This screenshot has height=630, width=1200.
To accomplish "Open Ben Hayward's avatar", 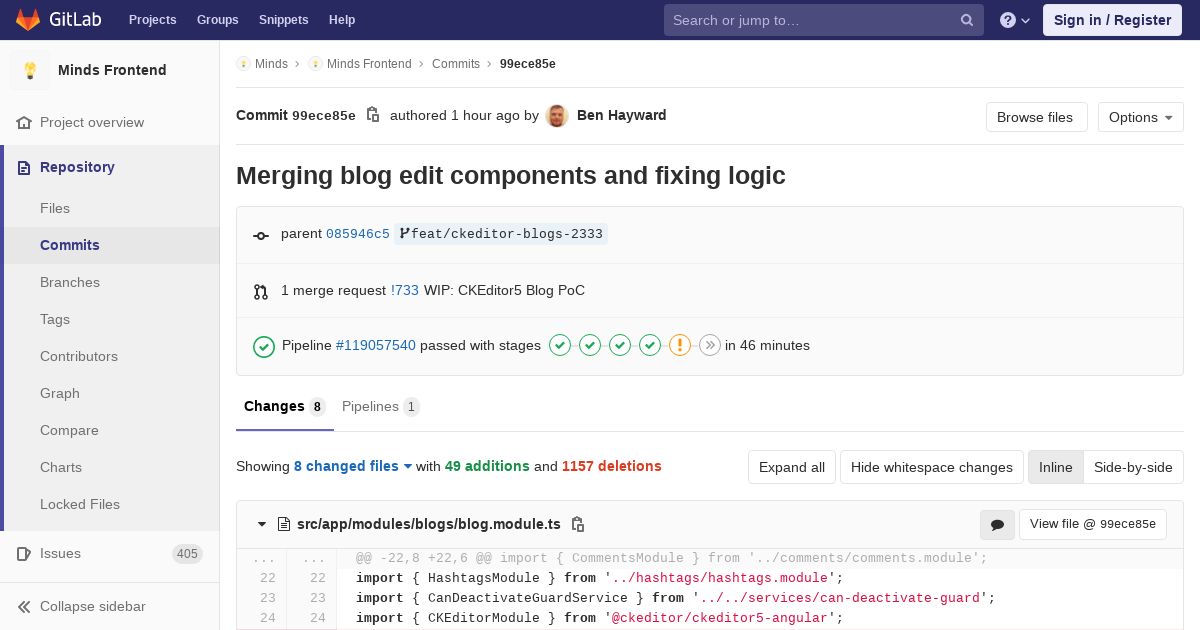I will tap(558, 116).
